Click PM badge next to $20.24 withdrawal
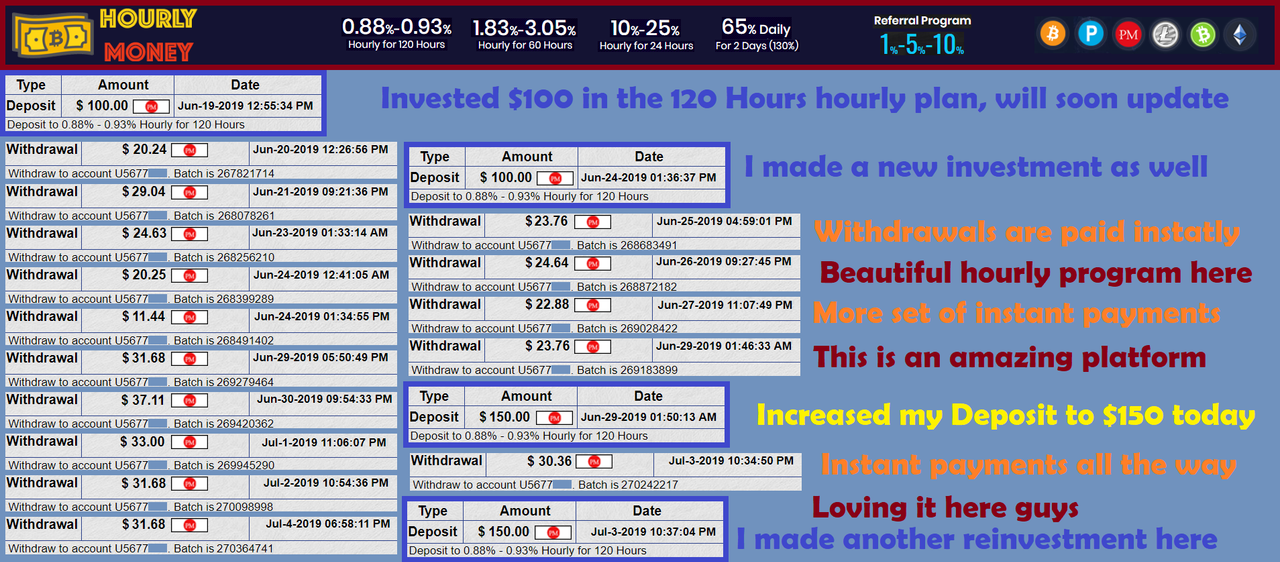The image size is (1280, 562). [189, 150]
